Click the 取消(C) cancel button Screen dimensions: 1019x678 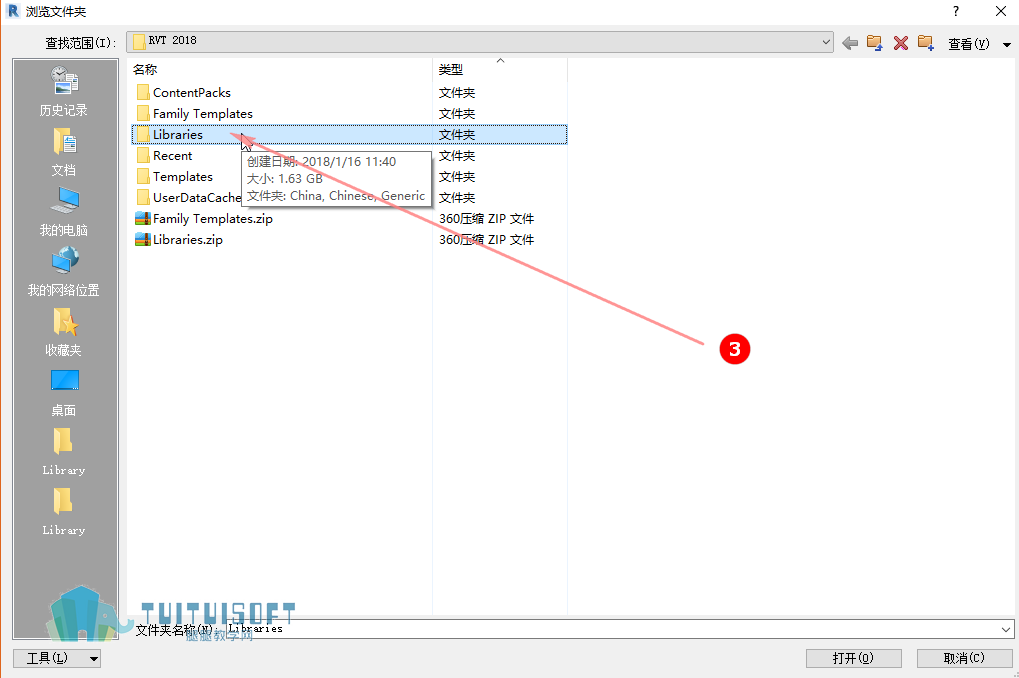[964, 658]
